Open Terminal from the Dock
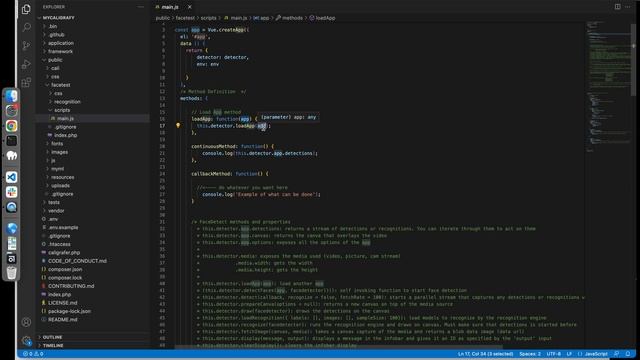This screenshot has width=640, height=360. click(x=11, y=141)
